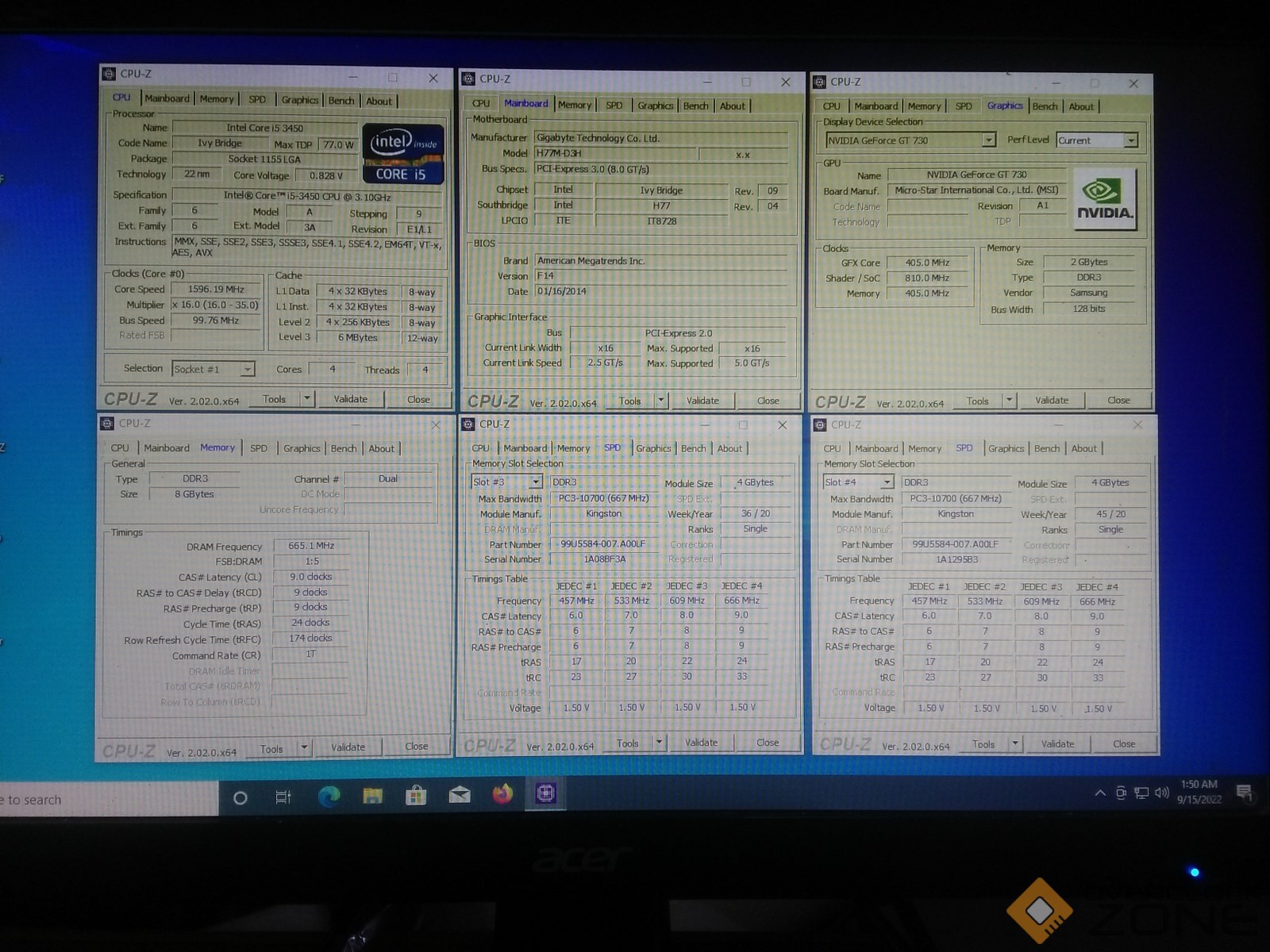Click the NVIDIA logo in Graphics window
The image size is (1270, 952).
[1104, 199]
